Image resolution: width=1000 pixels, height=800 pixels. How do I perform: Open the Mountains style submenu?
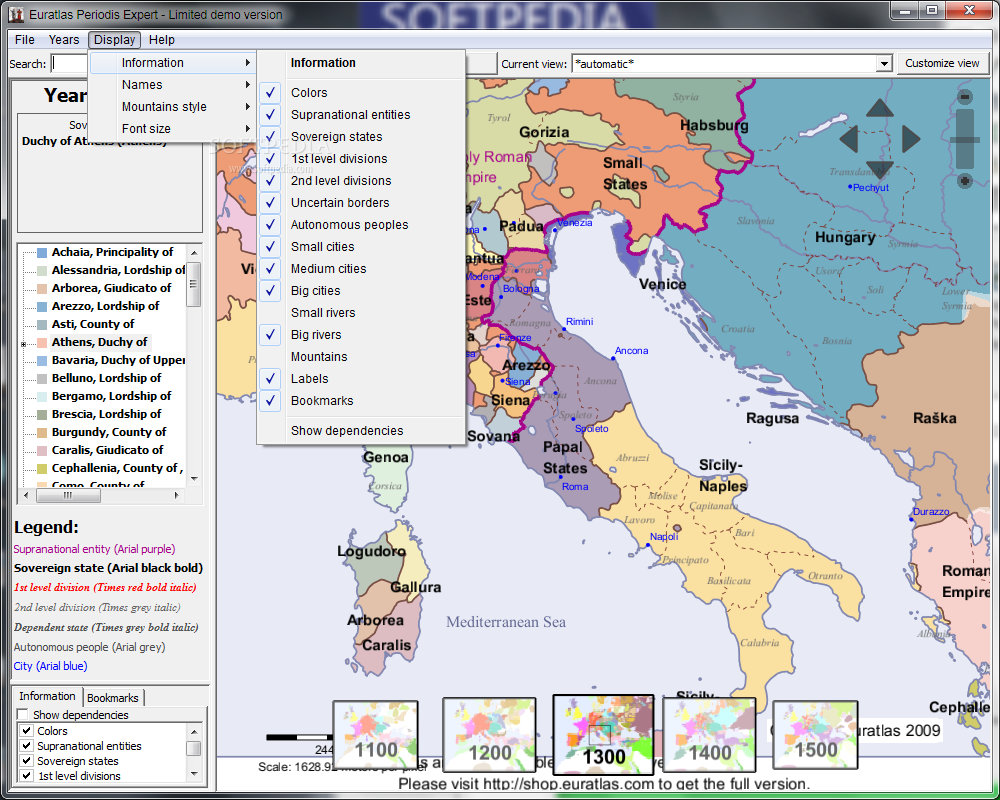point(172,107)
